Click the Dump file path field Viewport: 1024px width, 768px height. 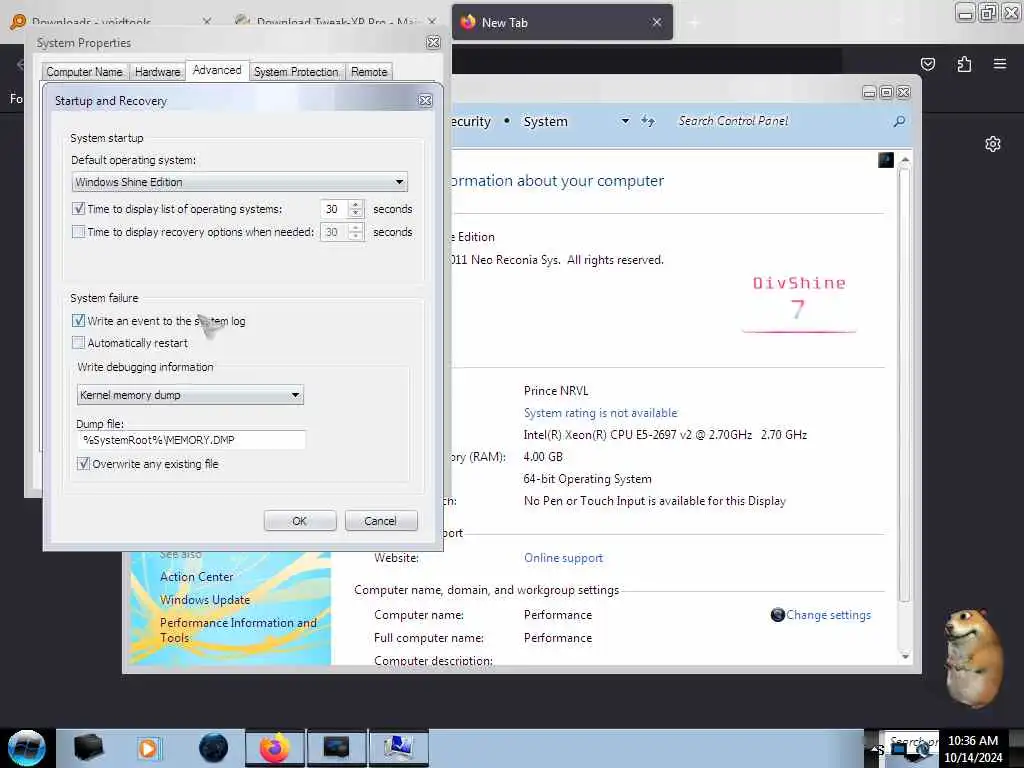(x=192, y=440)
